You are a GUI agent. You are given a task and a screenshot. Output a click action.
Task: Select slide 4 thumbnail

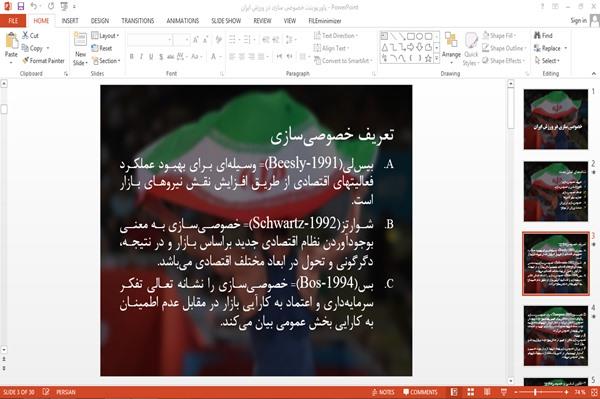(x=556, y=335)
